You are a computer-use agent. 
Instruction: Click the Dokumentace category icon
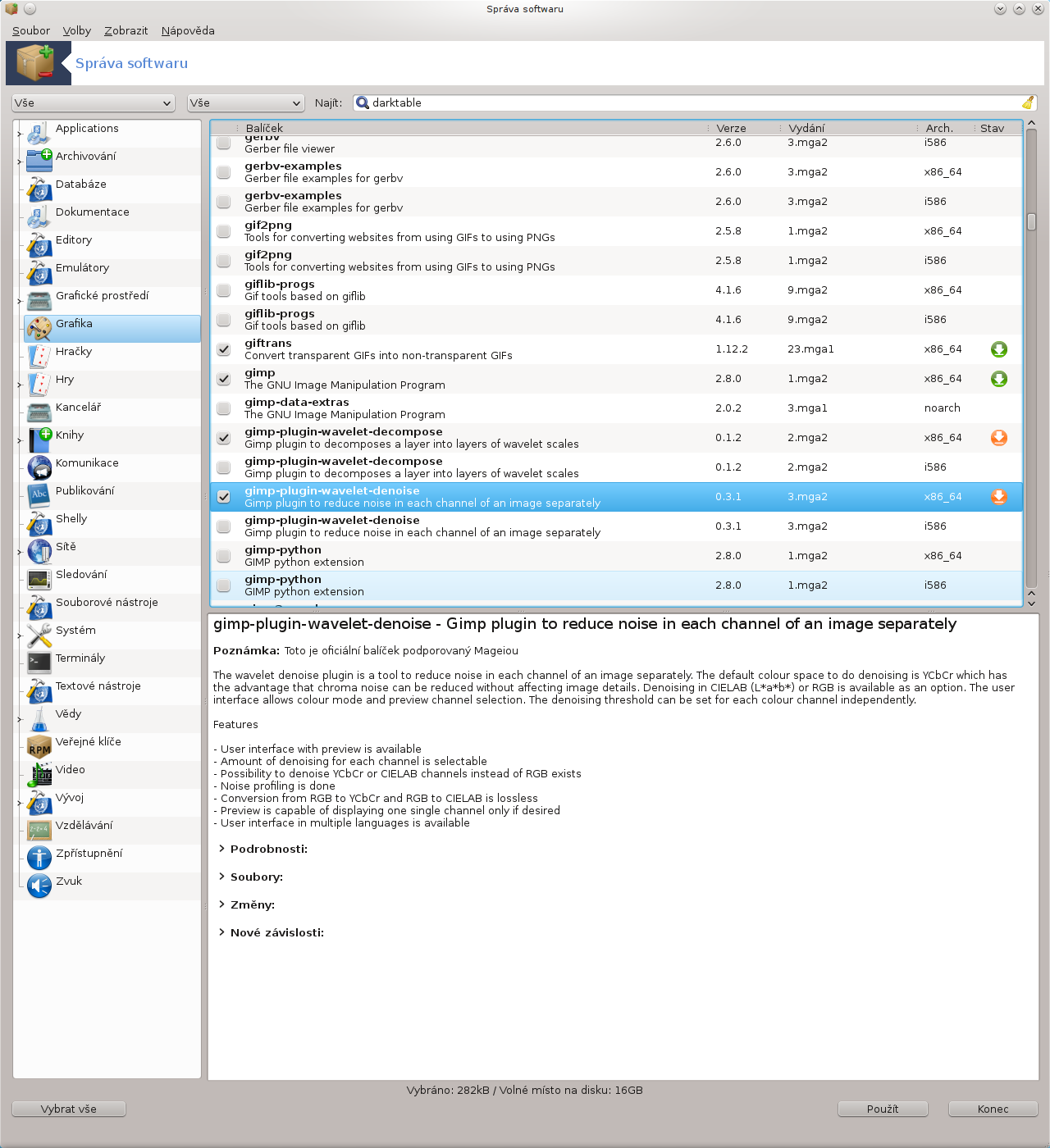[x=39, y=217]
